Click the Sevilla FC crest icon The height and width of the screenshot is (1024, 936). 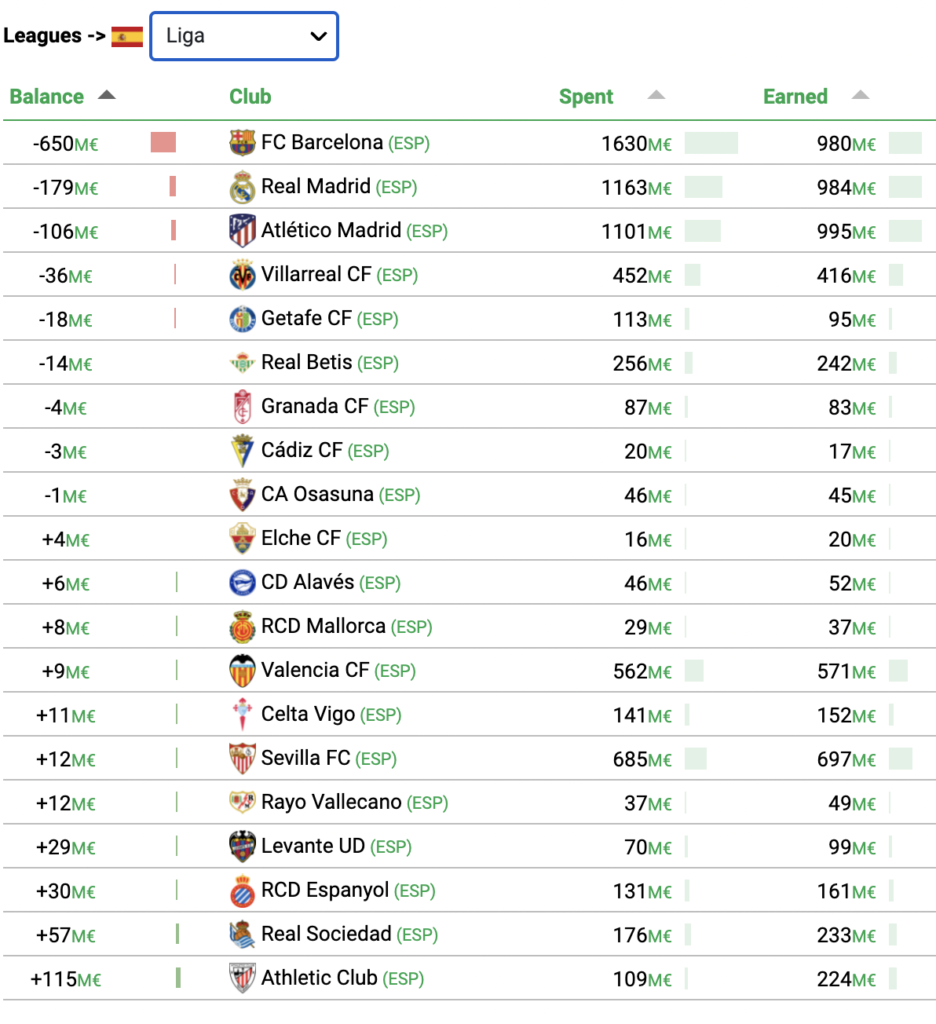coord(242,758)
